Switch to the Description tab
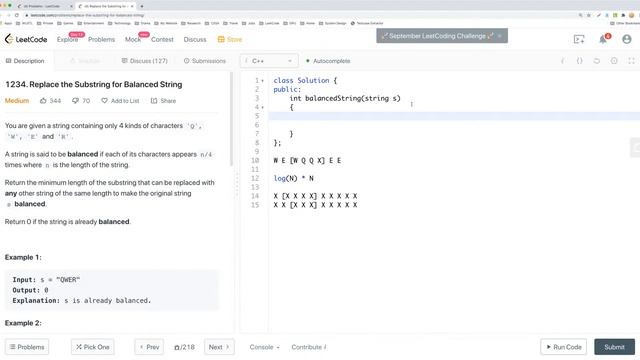Image resolution: width=640 pixels, height=360 pixels. [x=25, y=61]
